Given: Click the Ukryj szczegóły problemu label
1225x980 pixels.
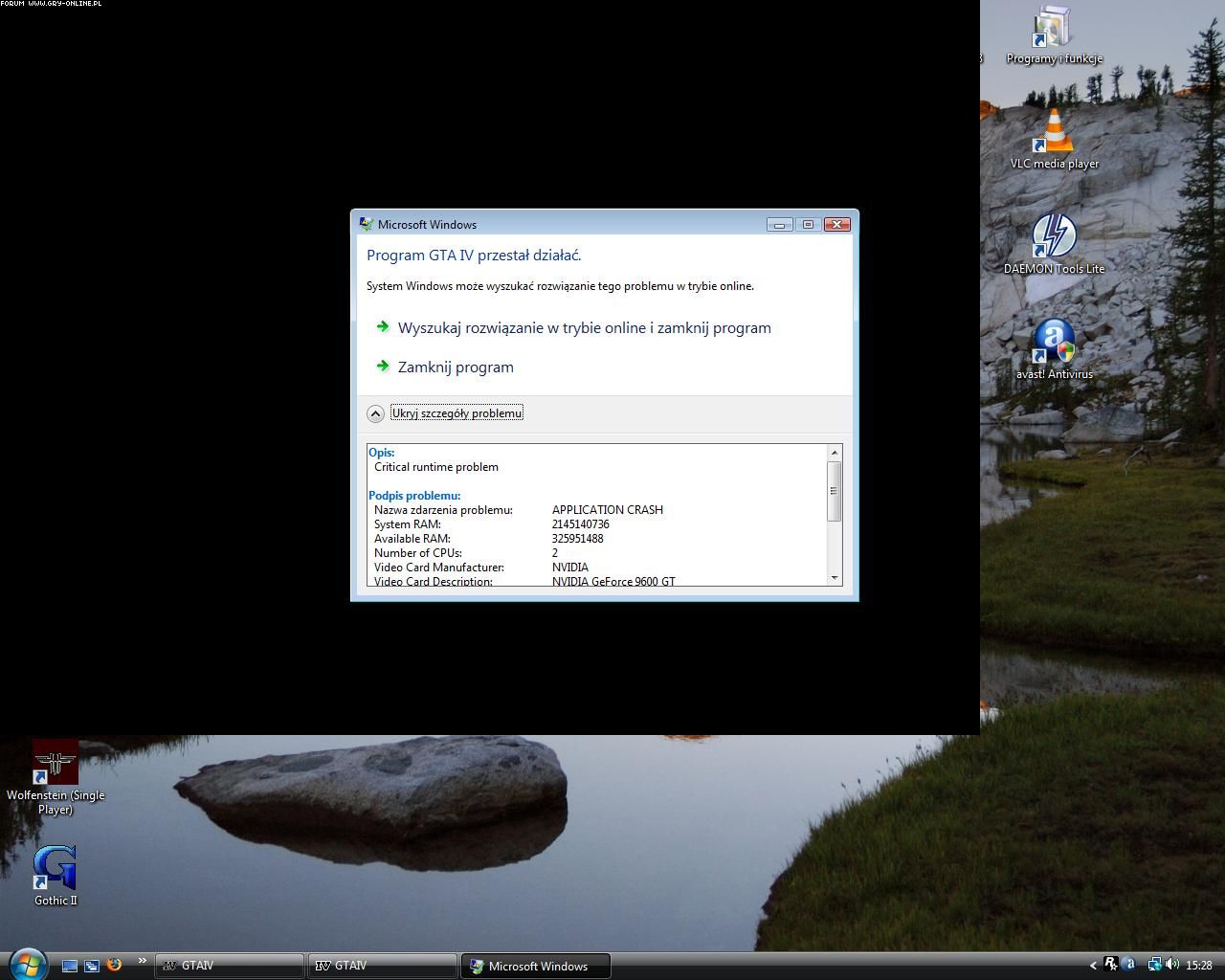Looking at the screenshot, I should click(x=457, y=413).
